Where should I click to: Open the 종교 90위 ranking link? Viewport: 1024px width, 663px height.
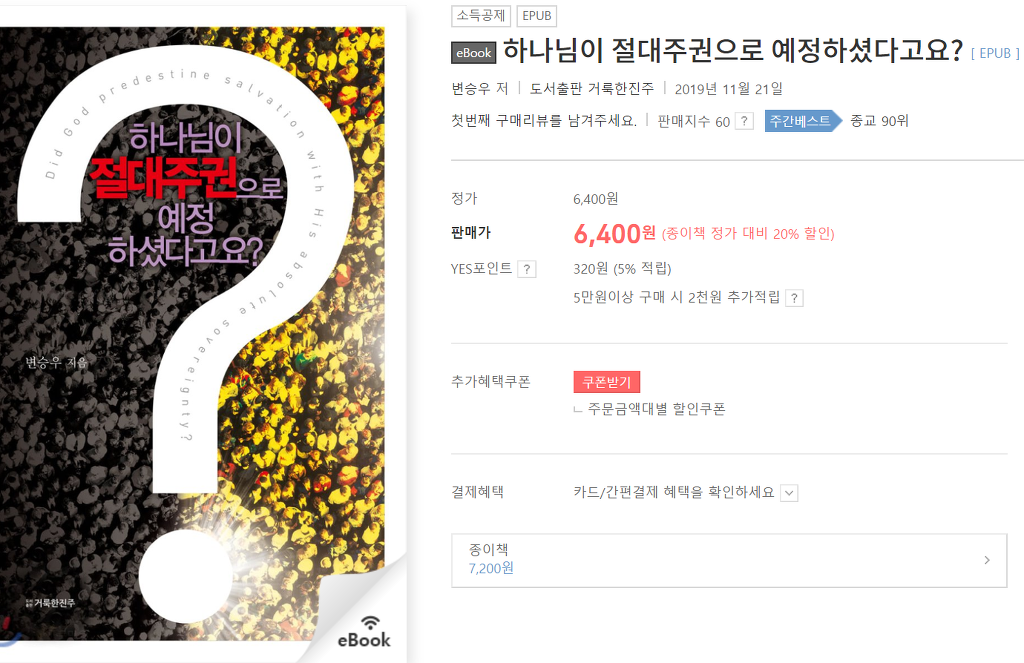pyautogui.click(x=879, y=121)
